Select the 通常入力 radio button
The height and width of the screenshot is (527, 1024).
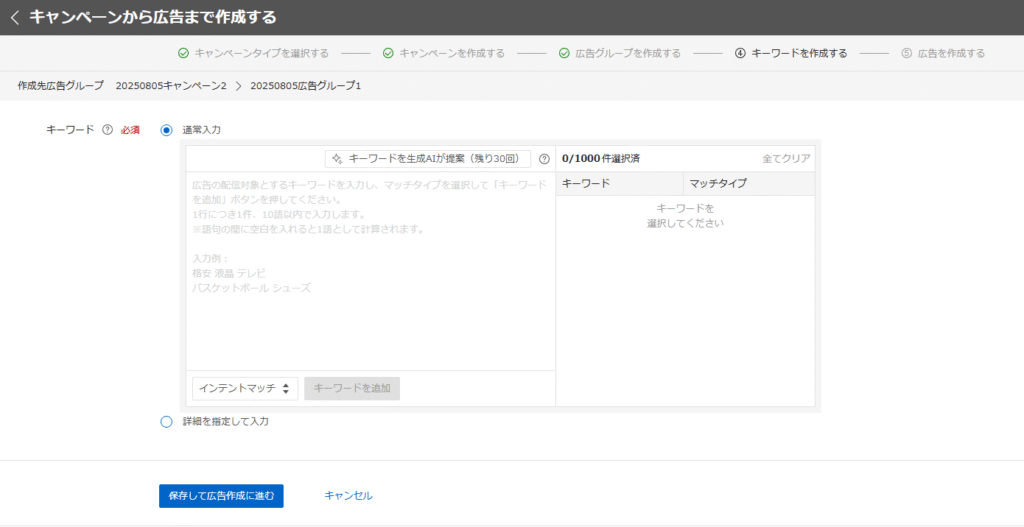click(167, 130)
